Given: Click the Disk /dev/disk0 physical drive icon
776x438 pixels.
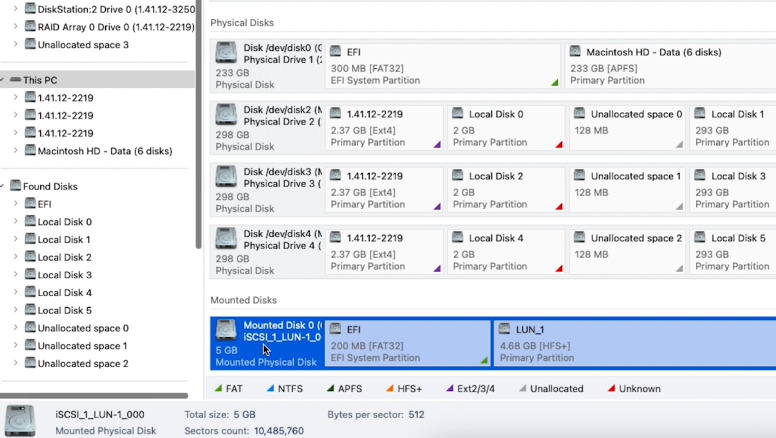Looking at the screenshot, I should tap(226, 53).
